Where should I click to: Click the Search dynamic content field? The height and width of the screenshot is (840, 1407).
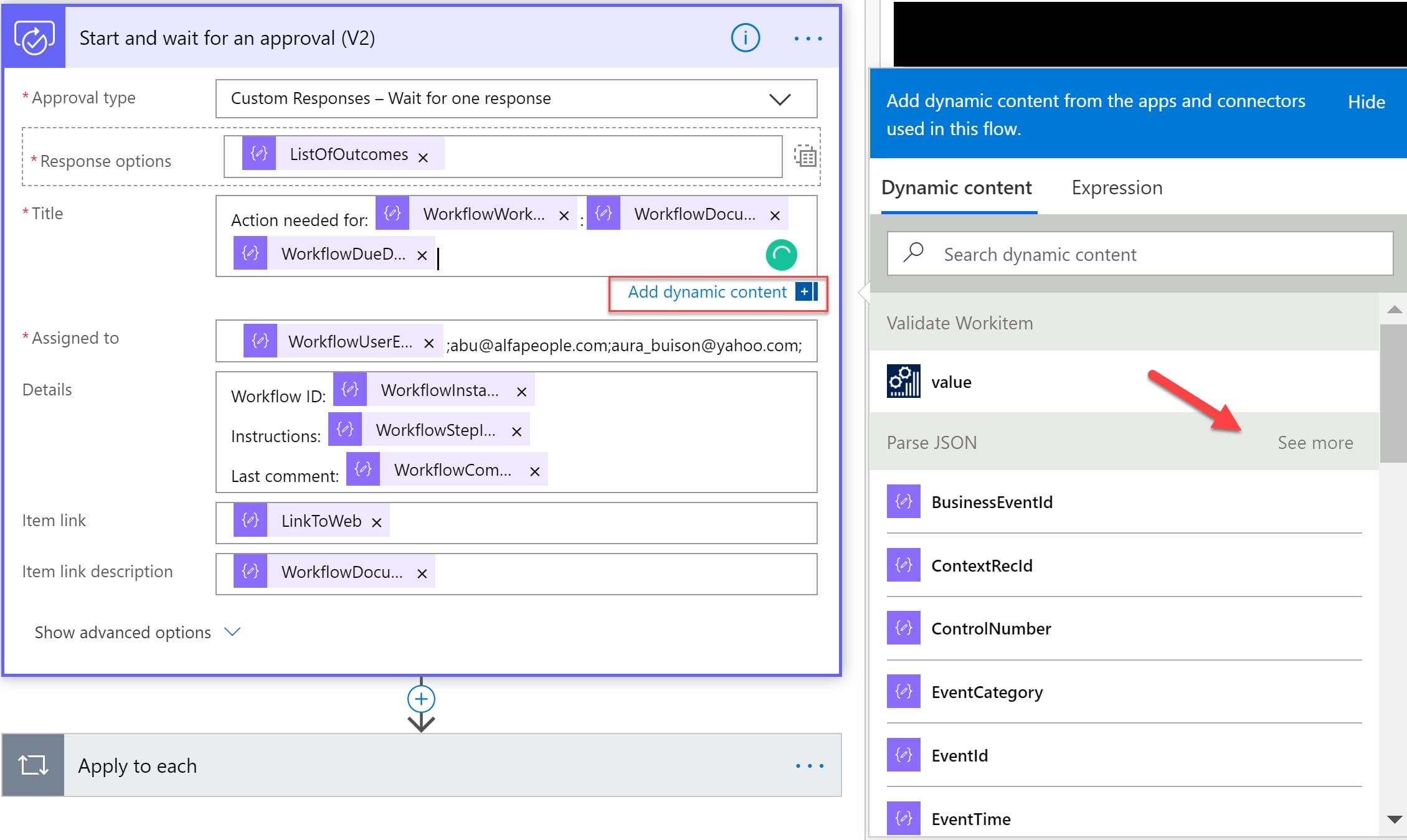point(1140,254)
